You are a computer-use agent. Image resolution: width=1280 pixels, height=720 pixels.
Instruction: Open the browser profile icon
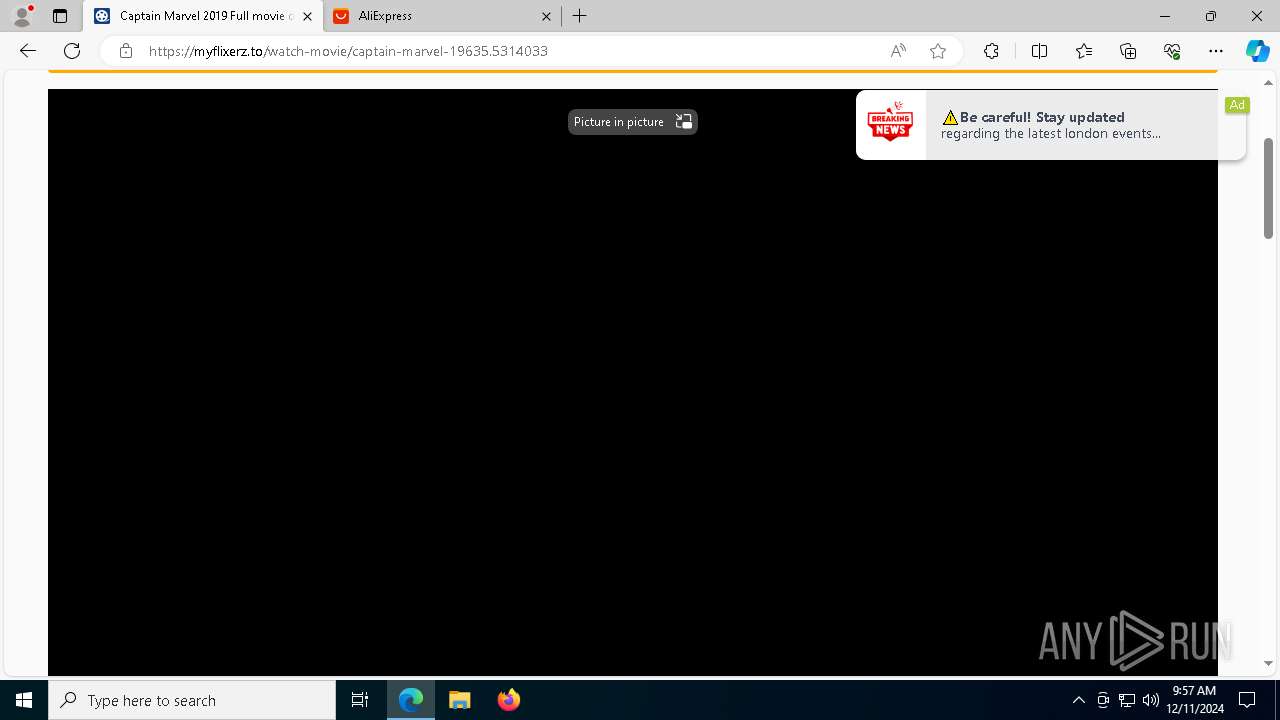coord(22,16)
